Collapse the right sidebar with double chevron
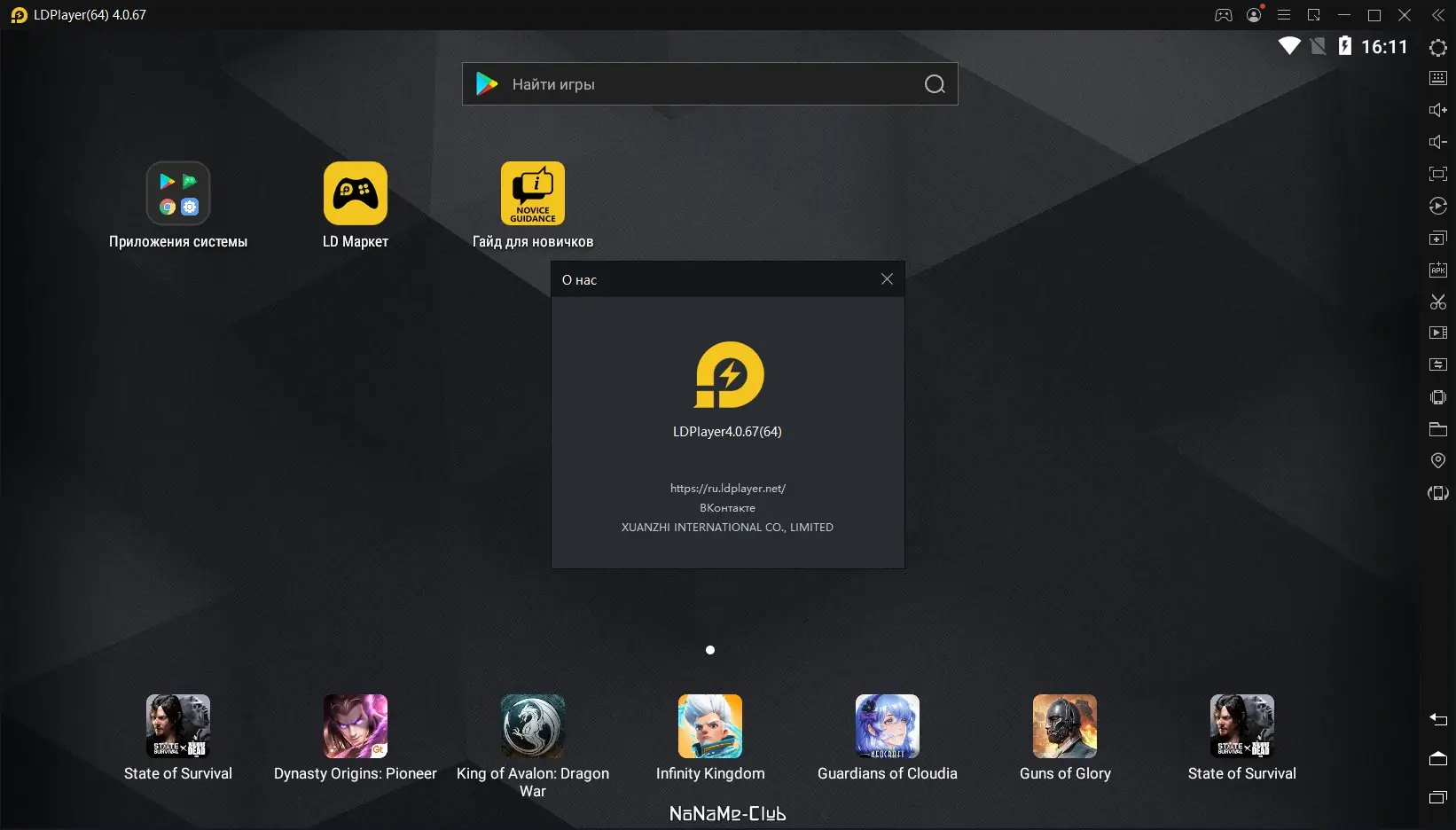Image resolution: width=1456 pixels, height=830 pixels. 1438,15
